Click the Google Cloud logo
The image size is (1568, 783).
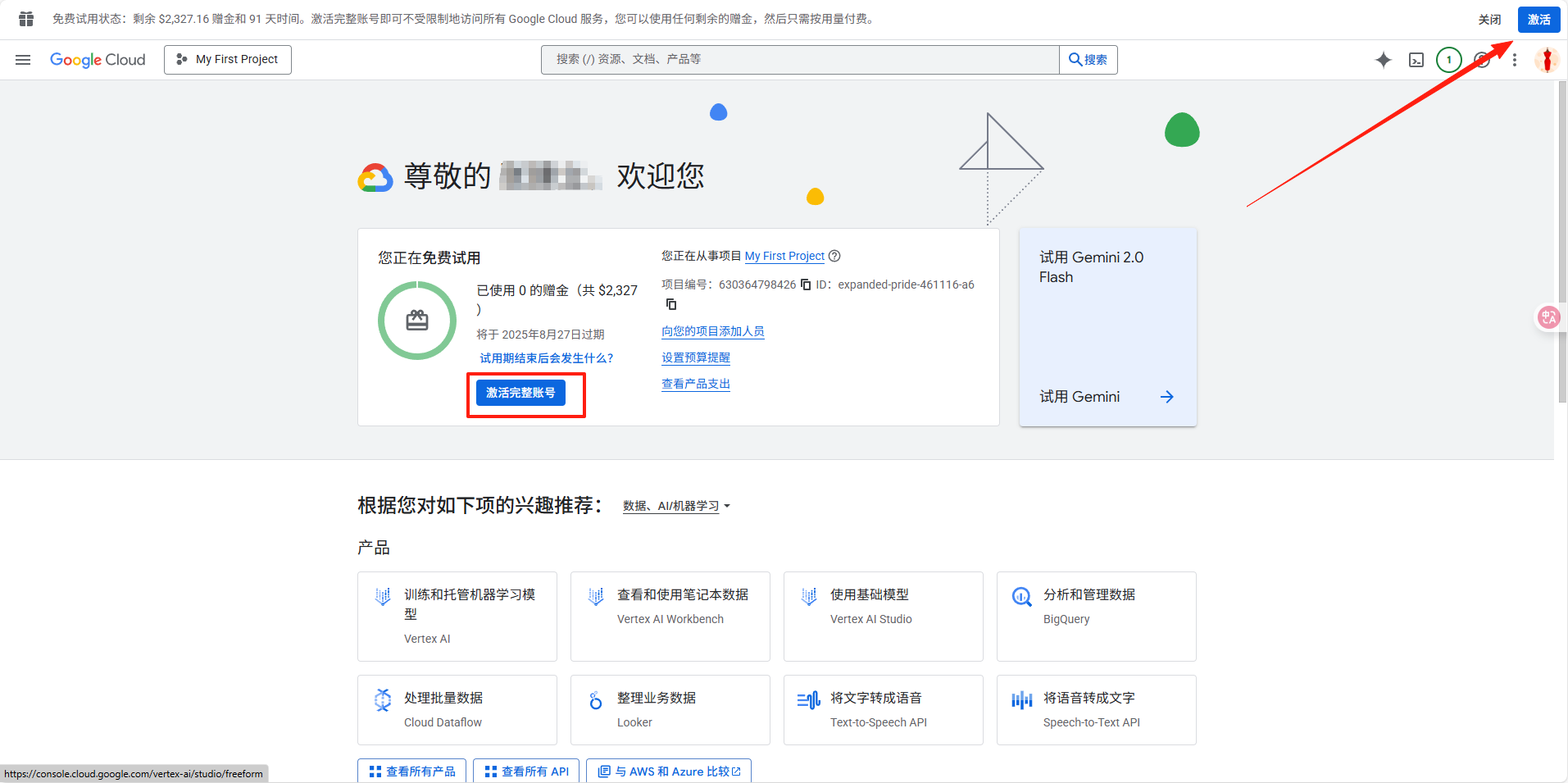click(x=98, y=60)
